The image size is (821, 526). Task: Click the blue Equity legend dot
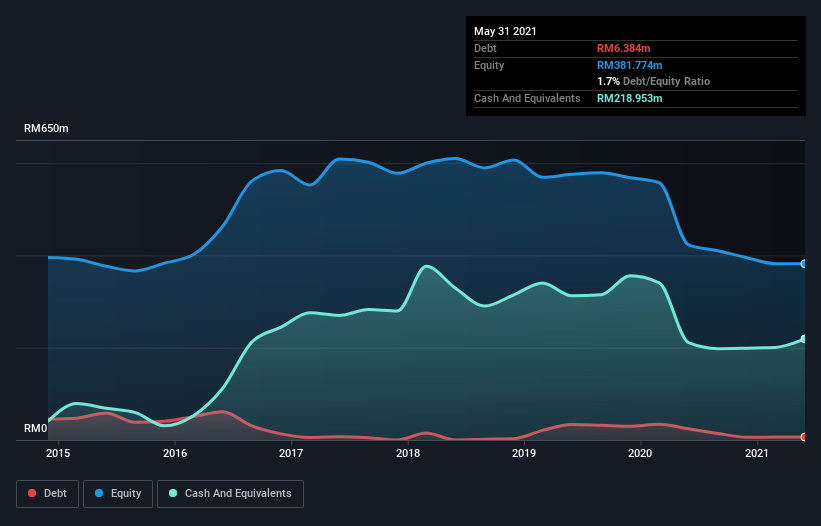coord(99,493)
